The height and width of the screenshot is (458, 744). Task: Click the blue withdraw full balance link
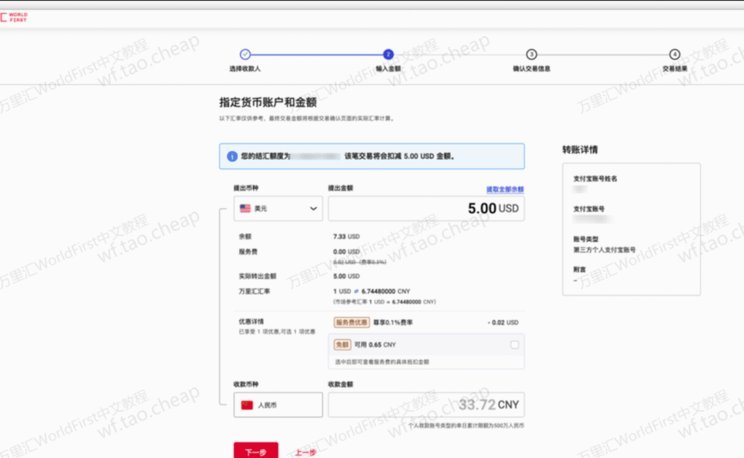[x=505, y=189]
